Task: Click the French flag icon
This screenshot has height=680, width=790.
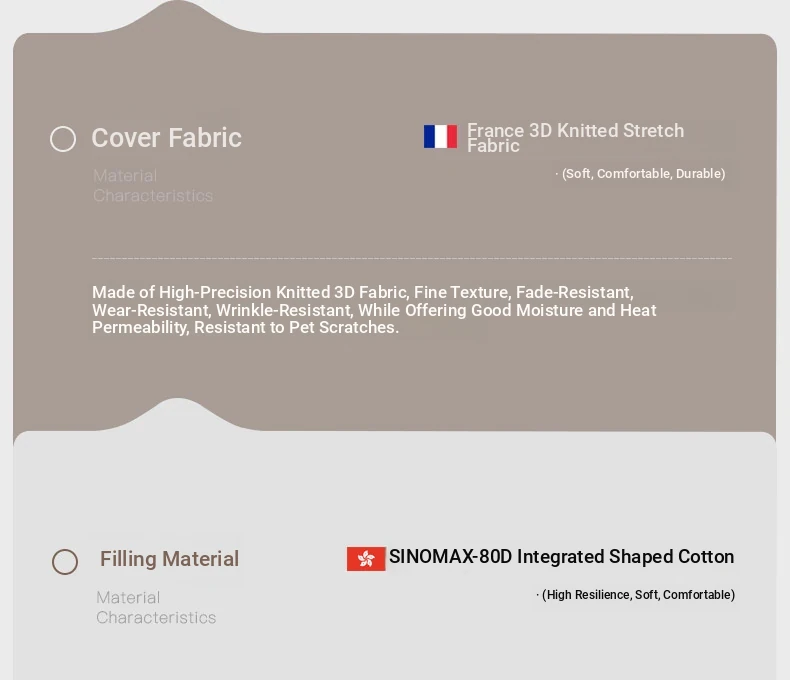Action: [x=440, y=137]
